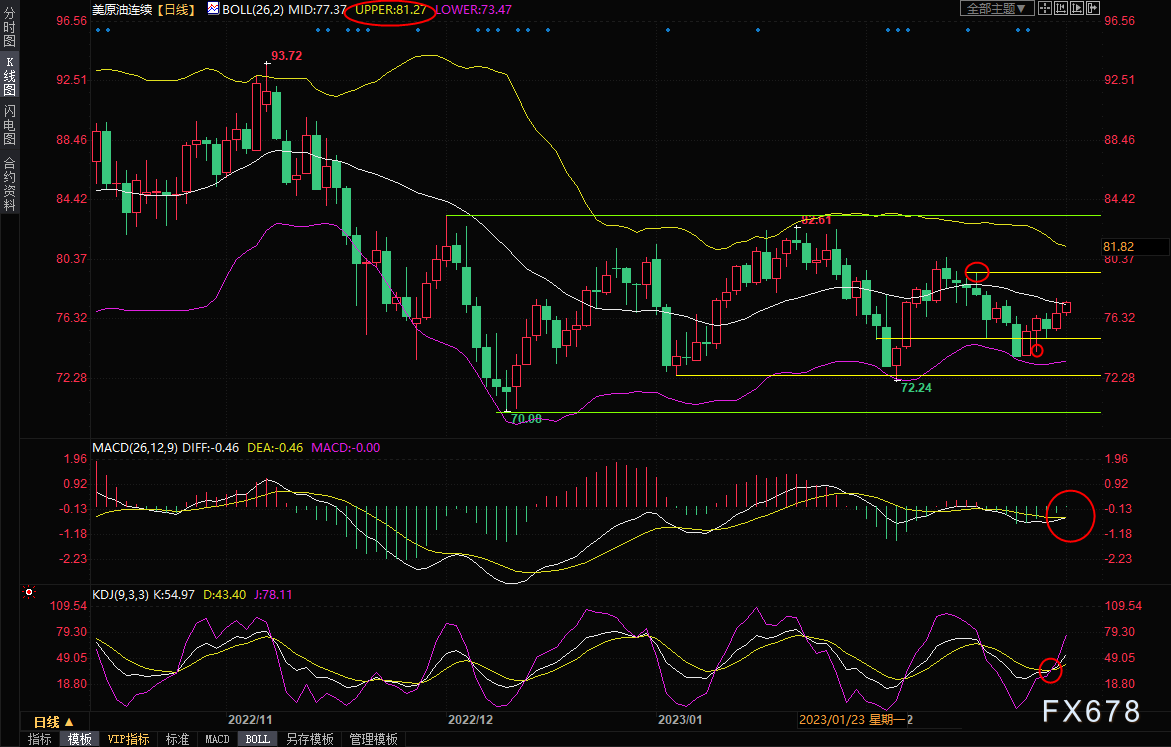Open the 日线 period selector arrow
The image size is (1171, 747).
[x=69, y=722]
